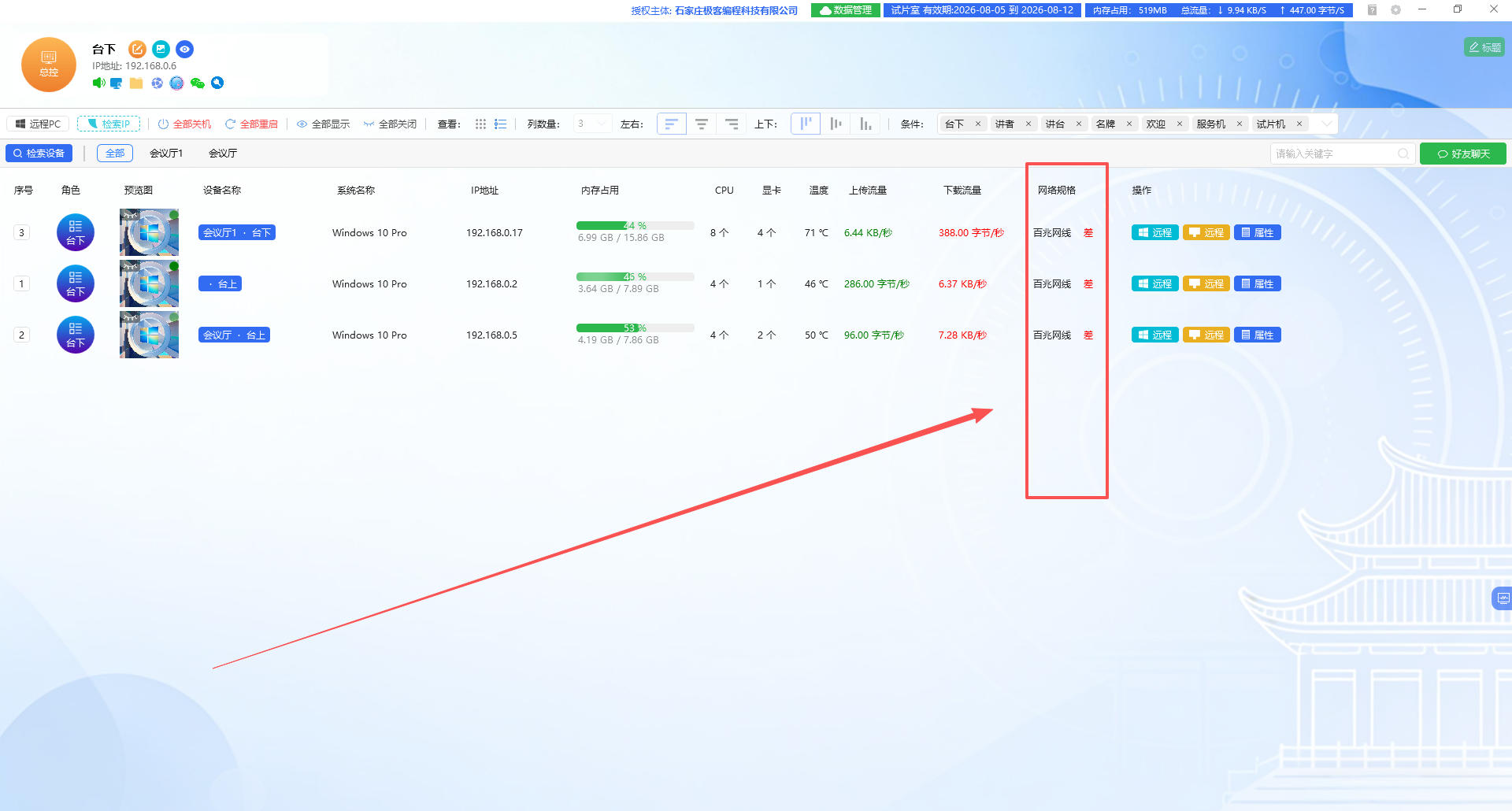Remove the 讲台 filter tag

pyautogui.click(x=1079, y=124)
